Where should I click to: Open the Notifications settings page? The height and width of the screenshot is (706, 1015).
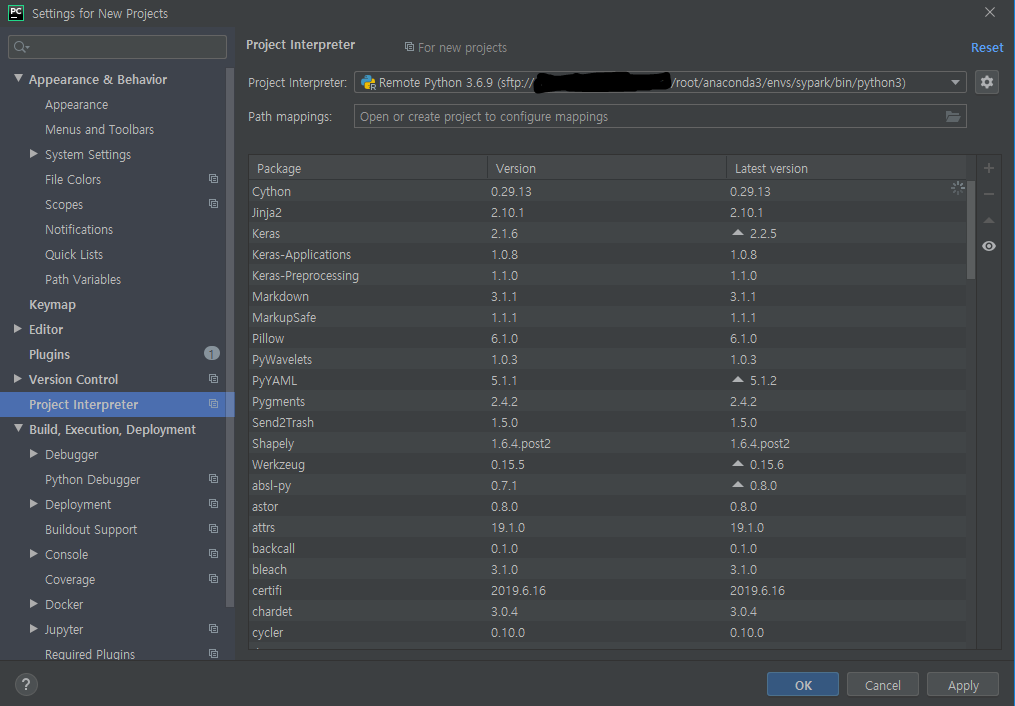click(79, 229)
